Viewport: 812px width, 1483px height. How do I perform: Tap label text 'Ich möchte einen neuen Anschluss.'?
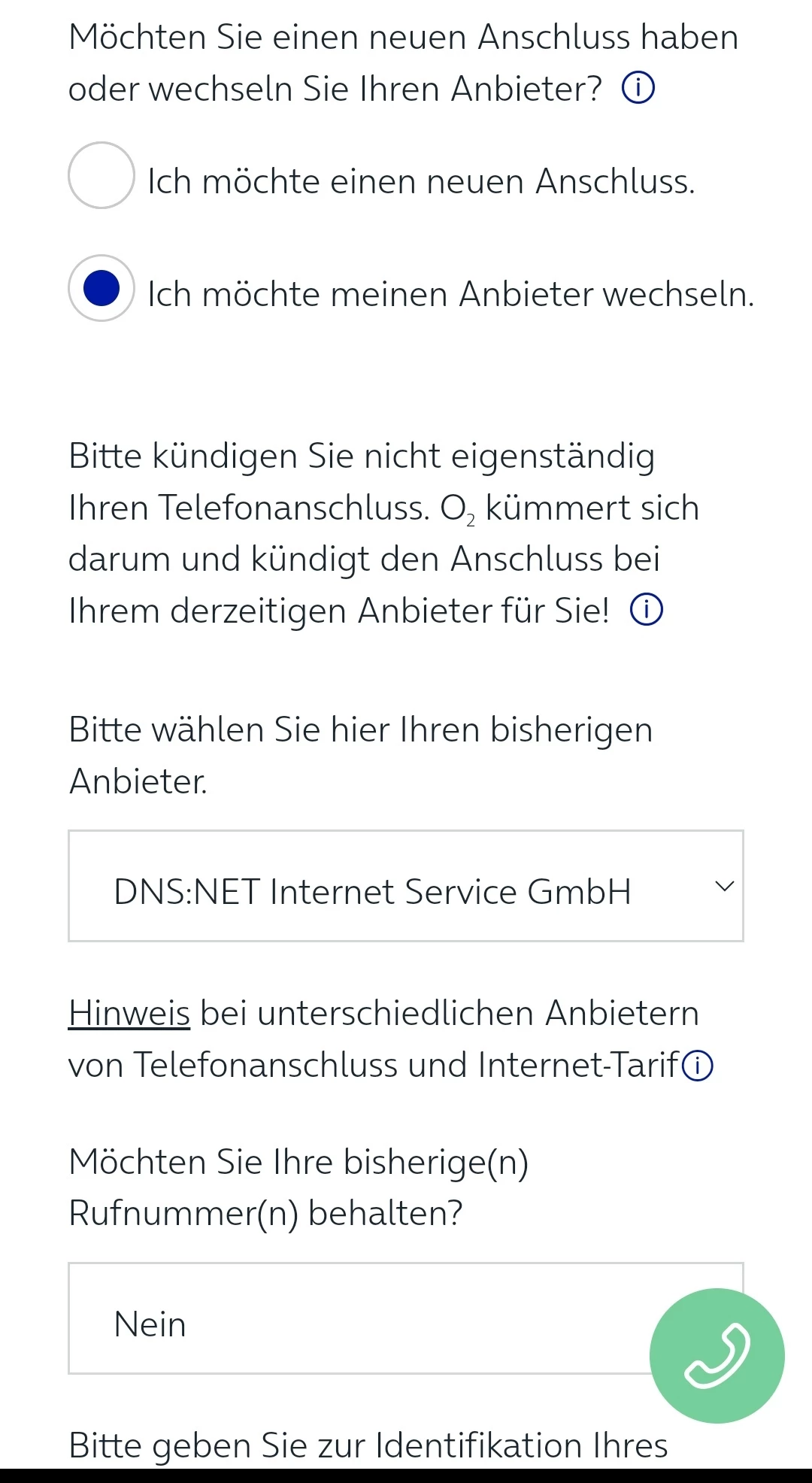click(x=421, y=182)
